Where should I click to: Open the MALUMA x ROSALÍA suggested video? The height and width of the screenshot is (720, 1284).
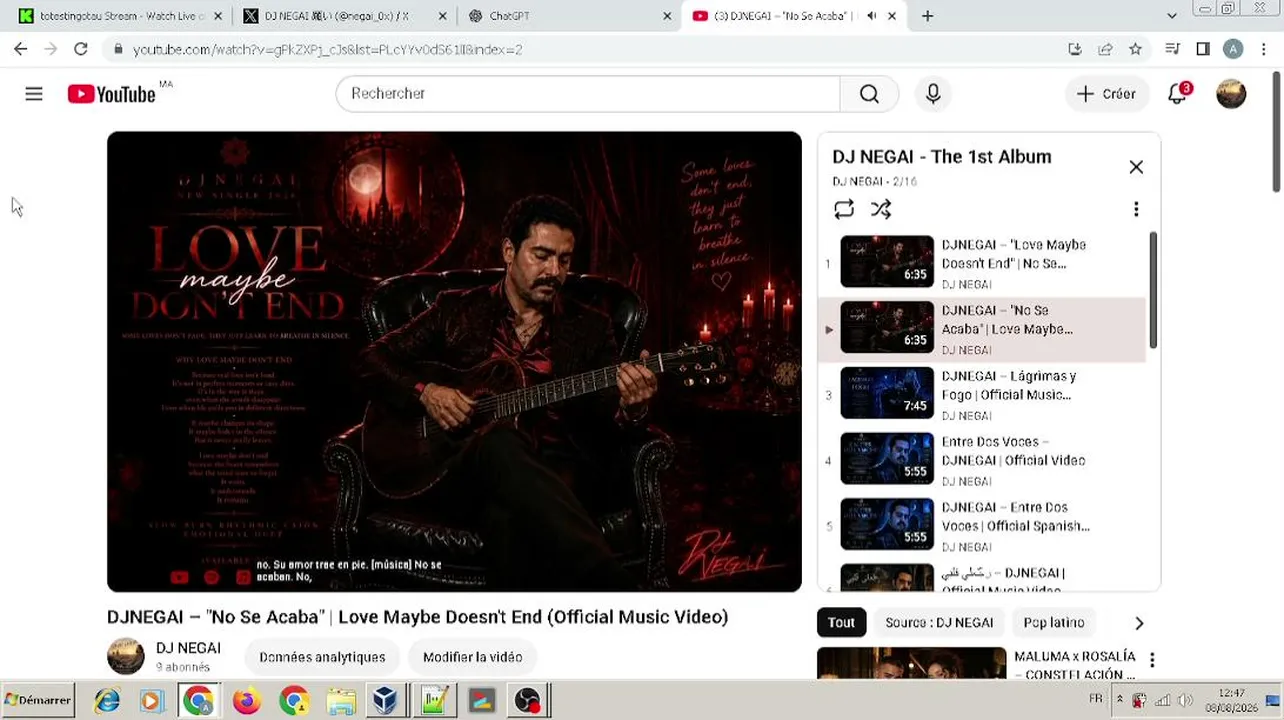912,664
